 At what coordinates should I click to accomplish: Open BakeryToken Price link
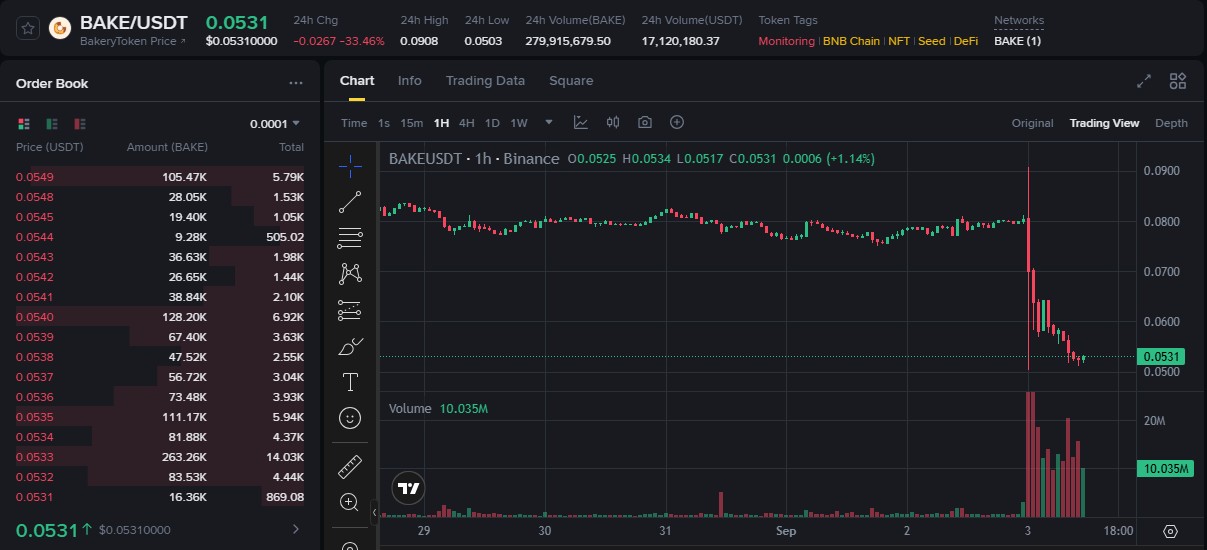133,41
